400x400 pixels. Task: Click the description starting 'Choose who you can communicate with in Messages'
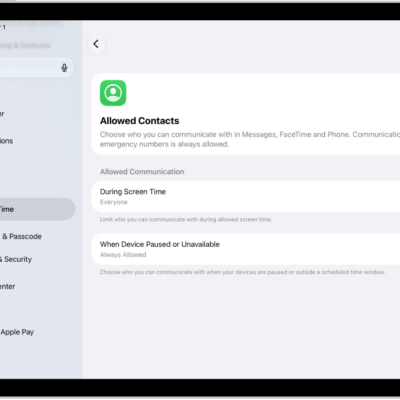(x=250, y=139)
